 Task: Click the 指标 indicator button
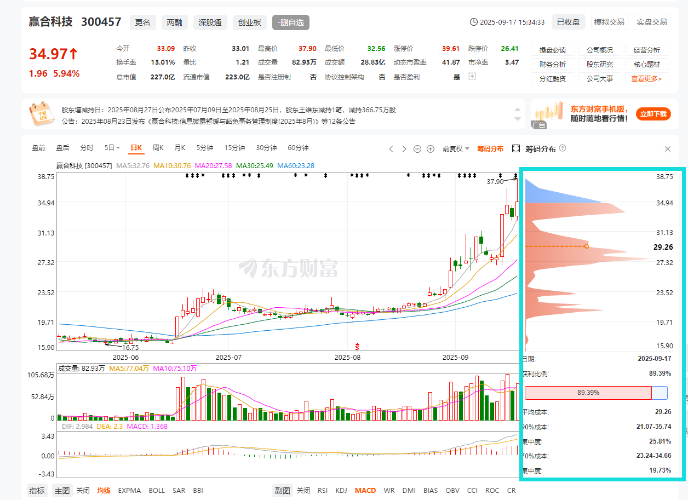click(37, 490)
